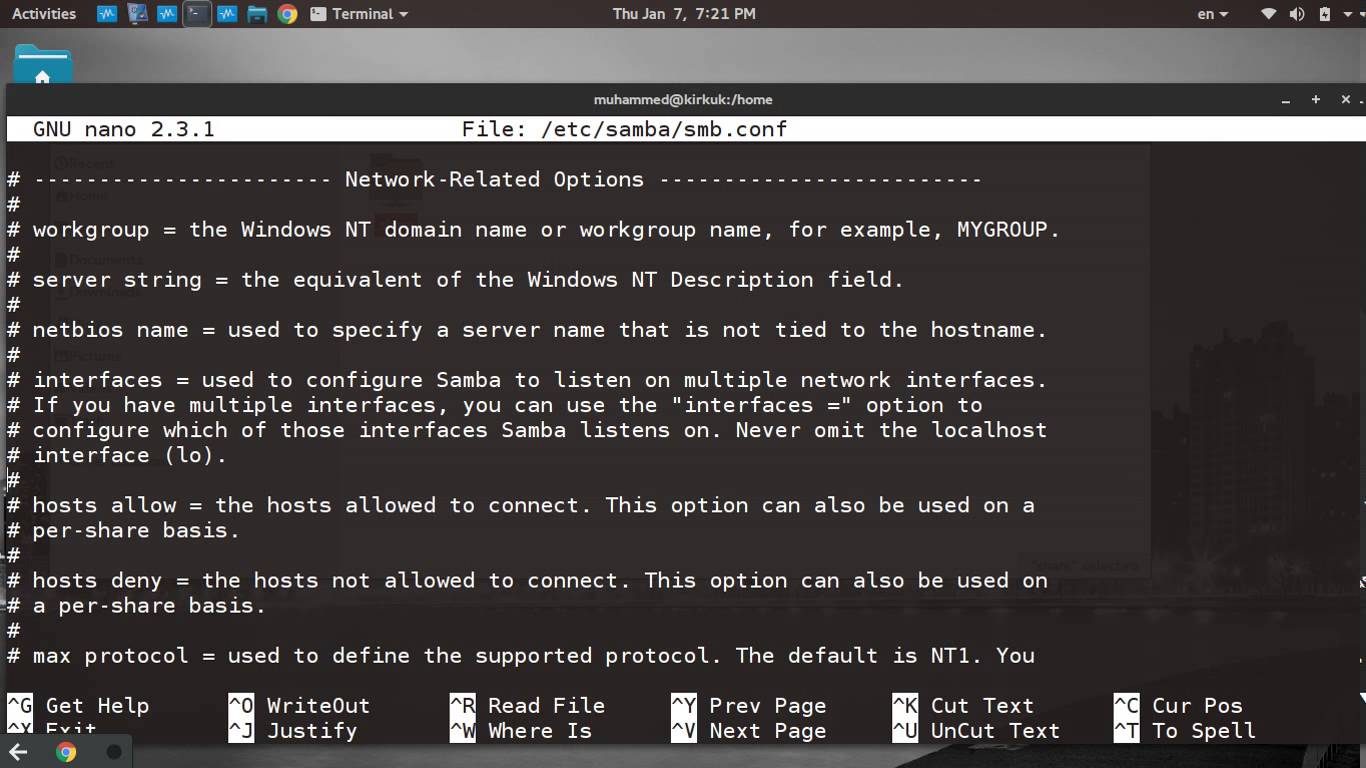This screenshot has width=1366, height=768.
Task: Open the Activities overview
Action: pos(44,14)
